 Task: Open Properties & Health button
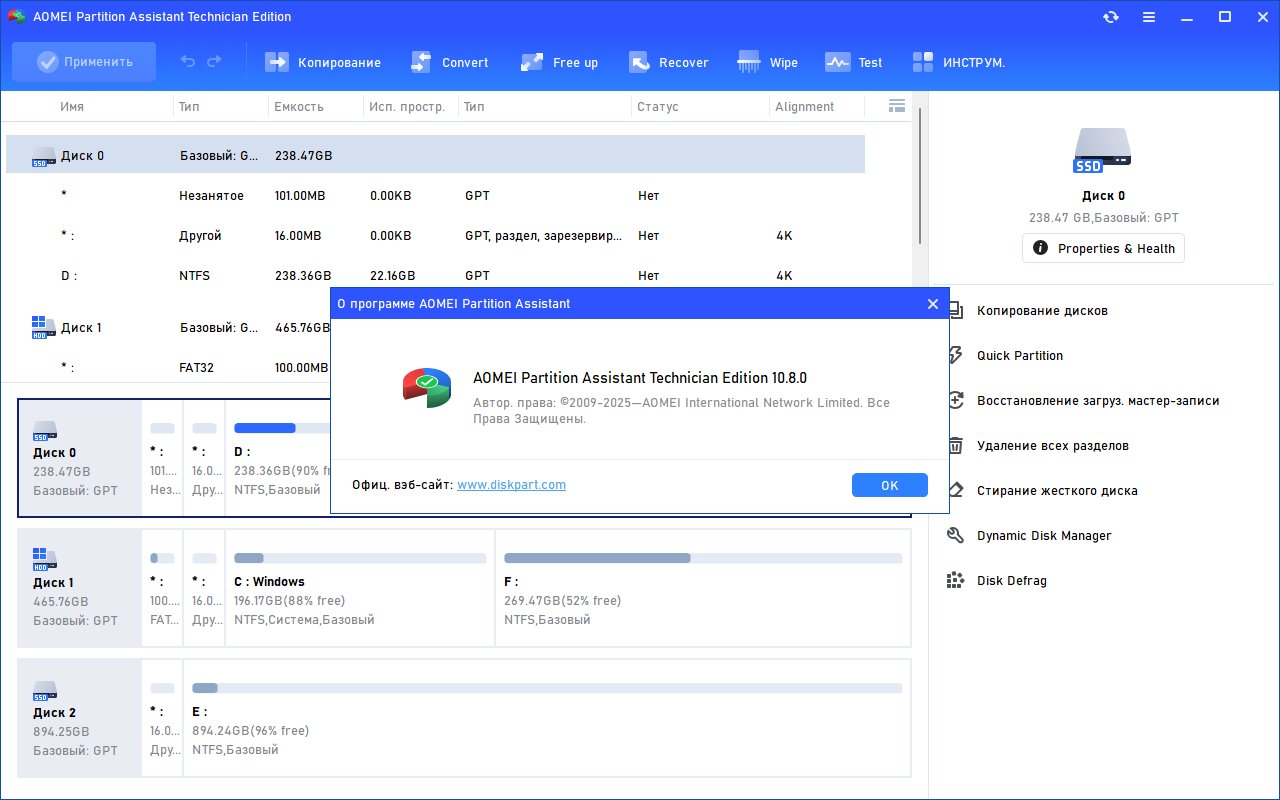1103,248
